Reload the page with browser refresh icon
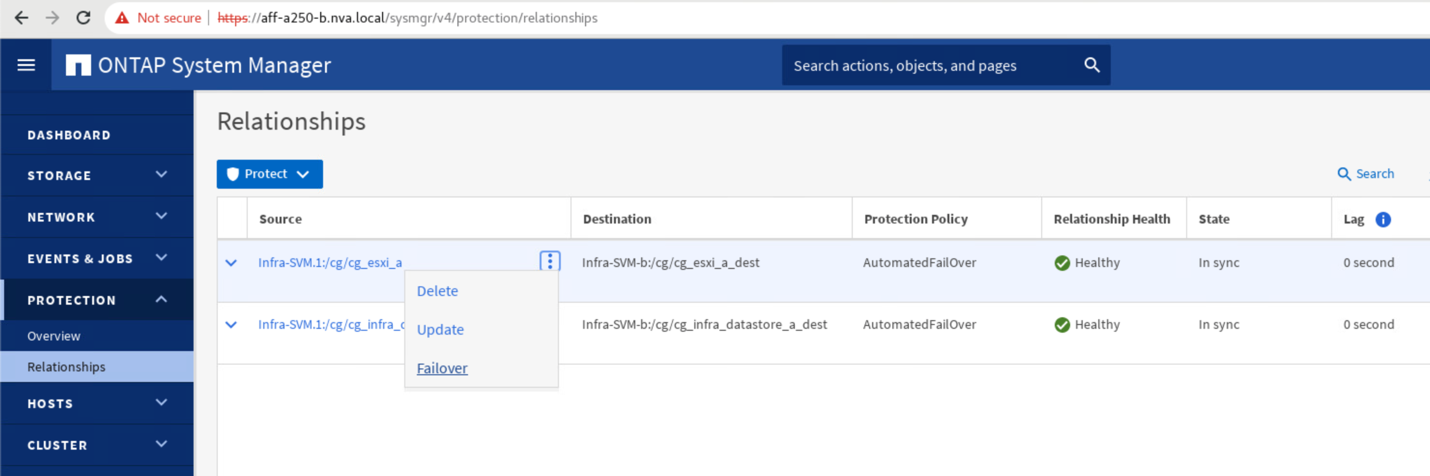1430x476 pixels. (x=84, y=18)
